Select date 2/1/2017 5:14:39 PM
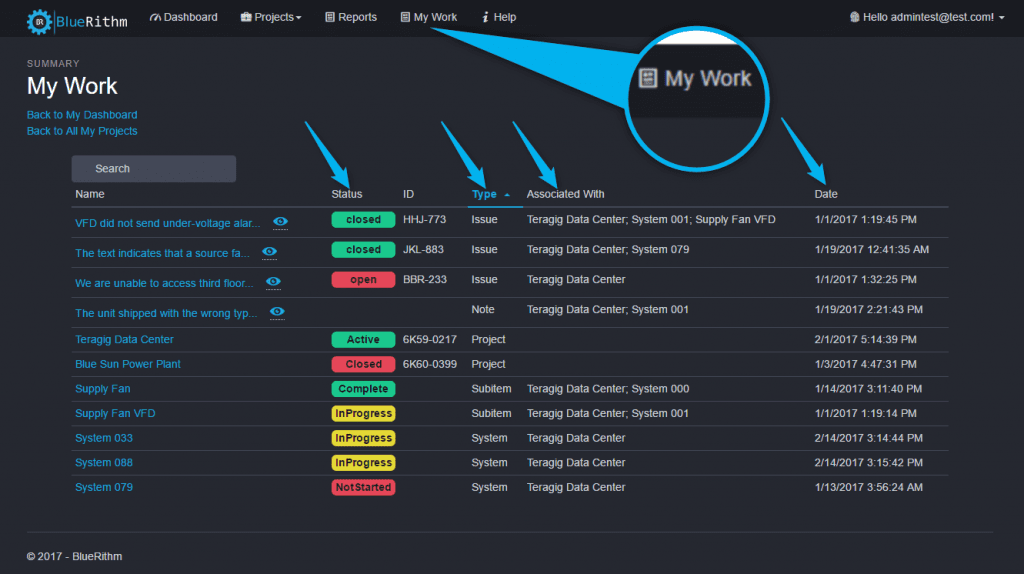The image size is (1024, 574). pyautogui.click(x=865, y=340)
